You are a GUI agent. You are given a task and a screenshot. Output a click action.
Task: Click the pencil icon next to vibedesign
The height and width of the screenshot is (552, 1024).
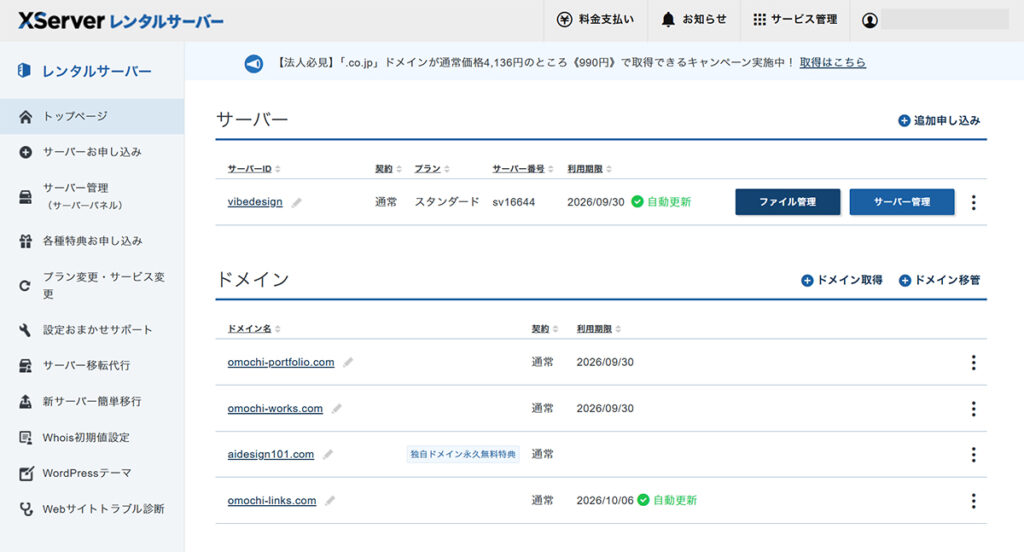[x=297, y=202]
